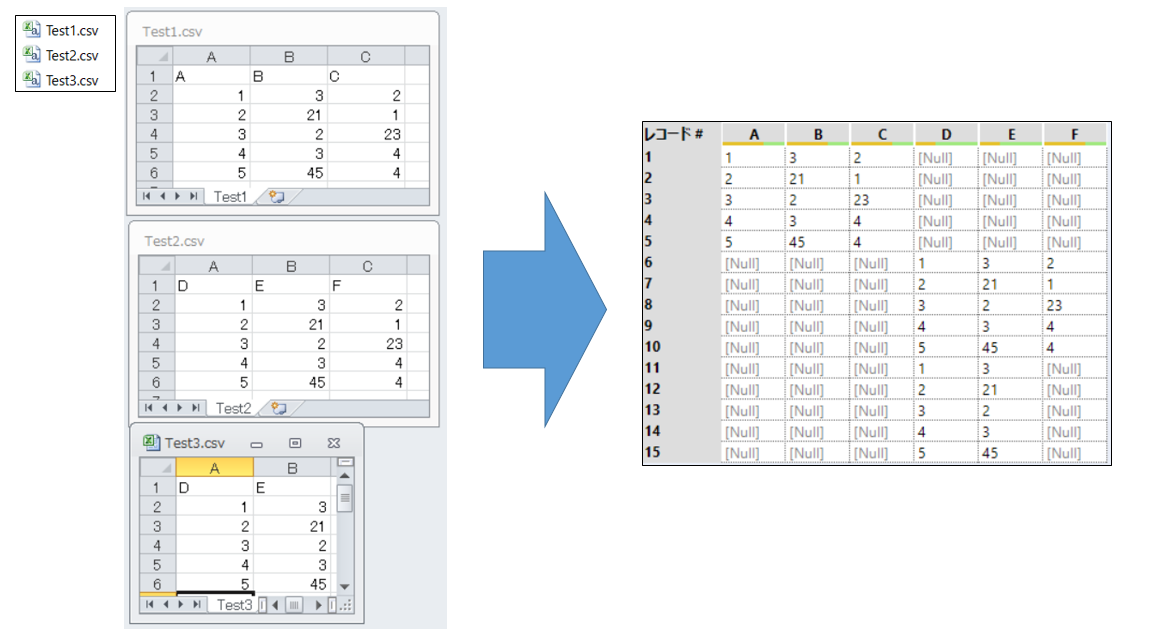Viewport: 1161px width, 641px height.
Task: Click the Test1.csv file icon
Action: click(x=31, y=30)
